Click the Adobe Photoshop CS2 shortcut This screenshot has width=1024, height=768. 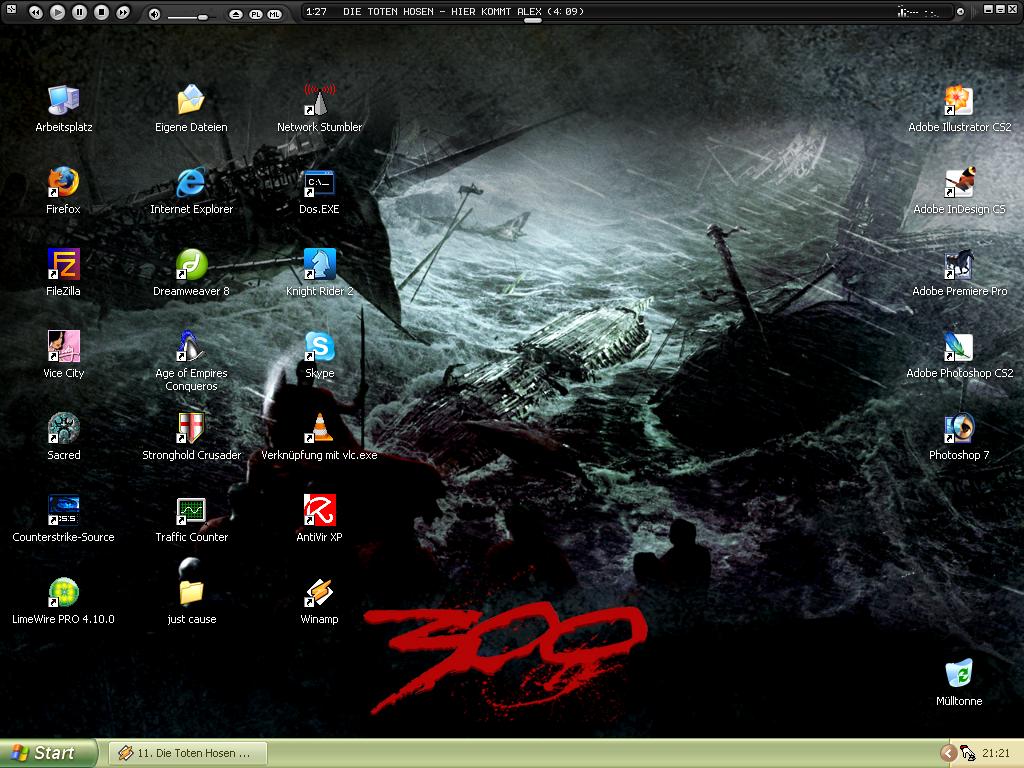[958, 347]
